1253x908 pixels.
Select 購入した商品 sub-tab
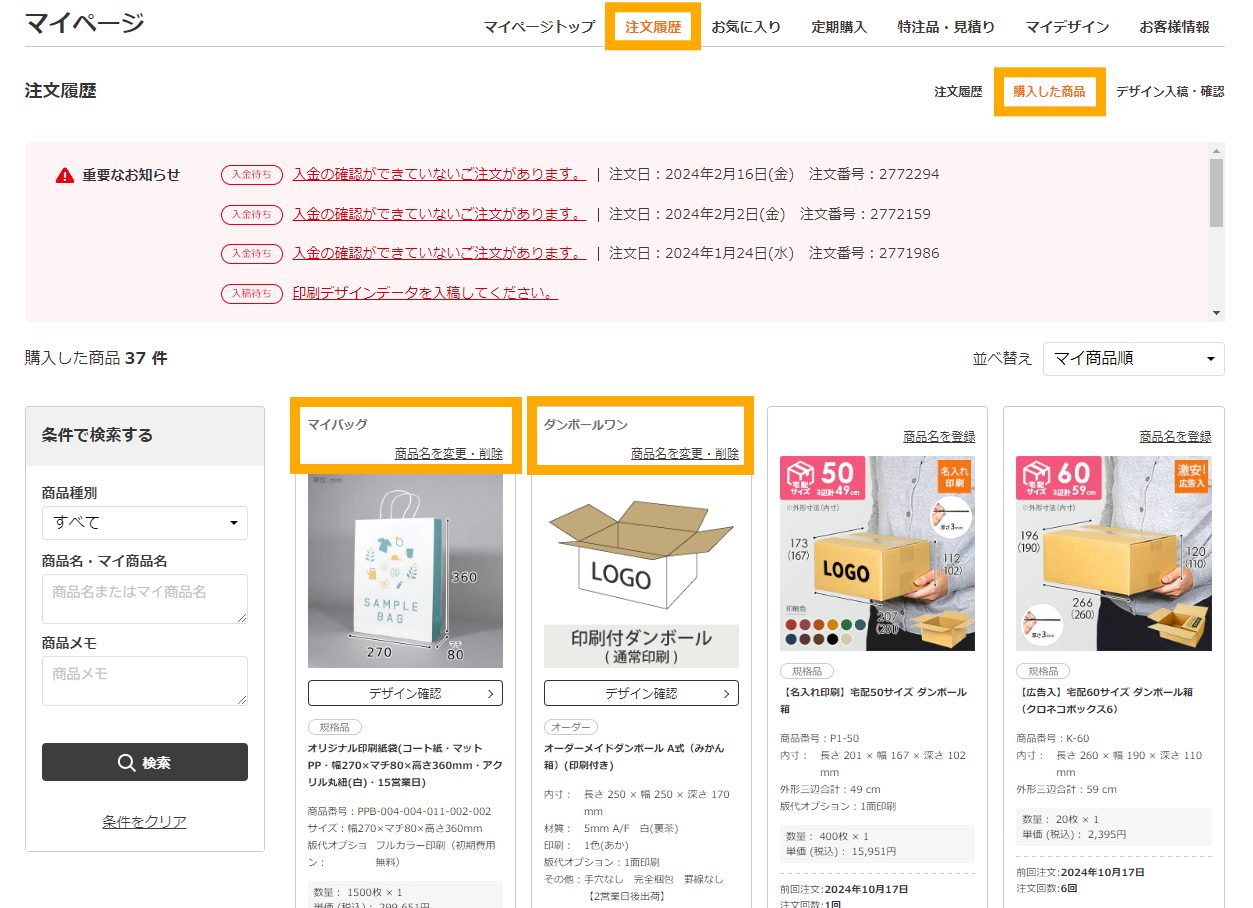[1049, 91]
